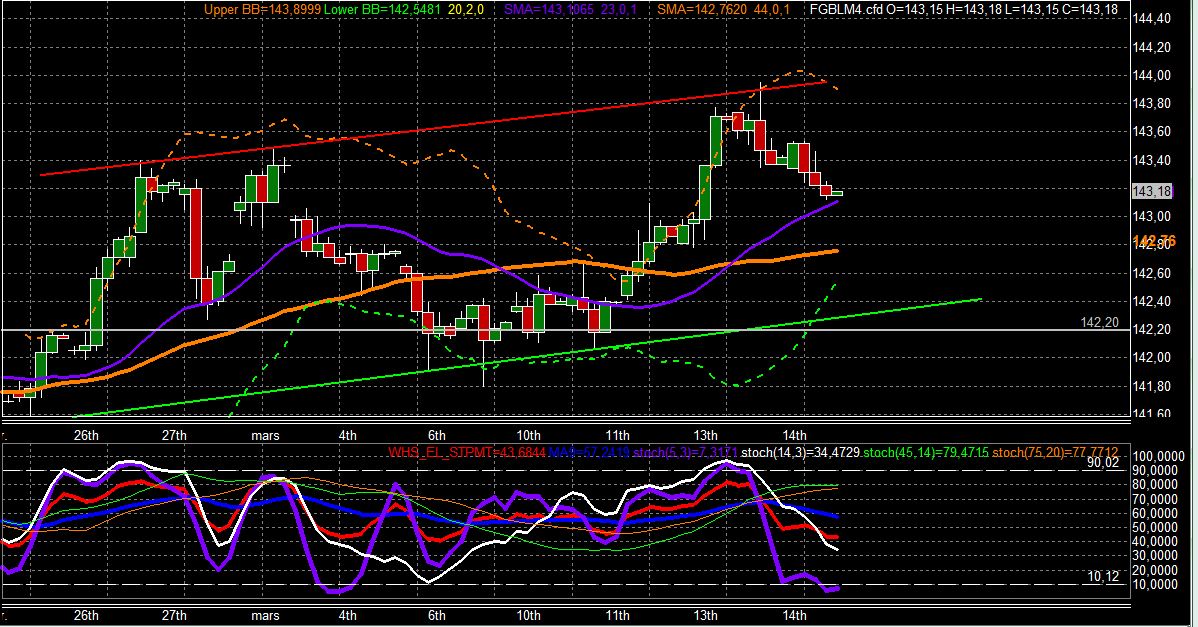This screenshot has height=627, width=1198.
Task: Select the SMA parameters 23,0,1 text
Action: [618, 10]
